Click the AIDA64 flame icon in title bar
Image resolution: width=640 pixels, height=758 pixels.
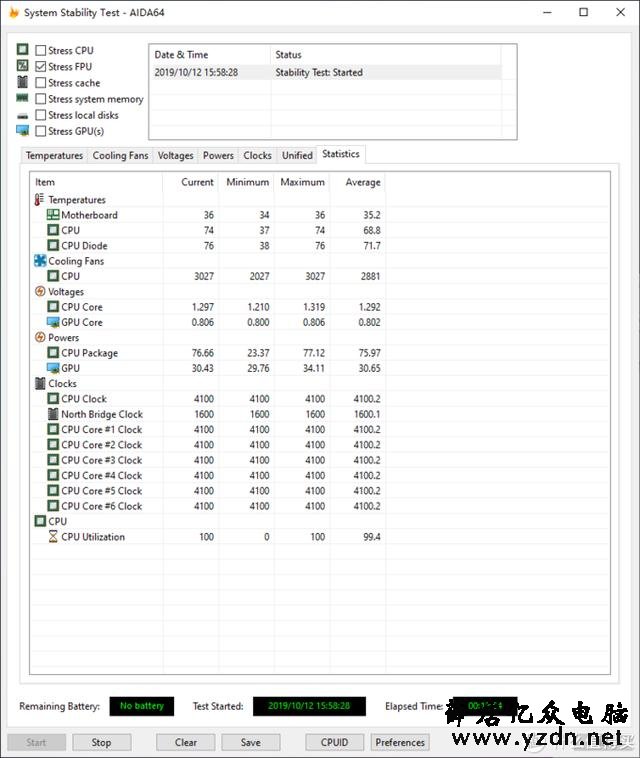13,13
